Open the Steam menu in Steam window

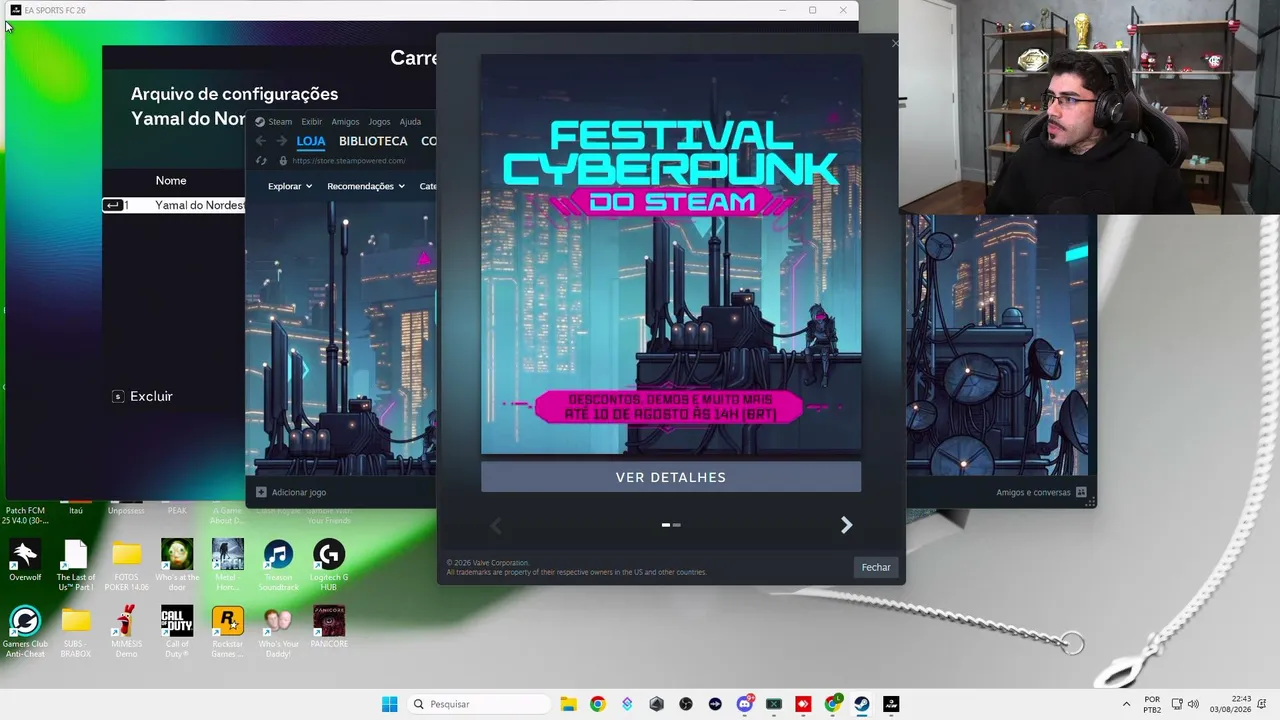(x=280, y=122)
